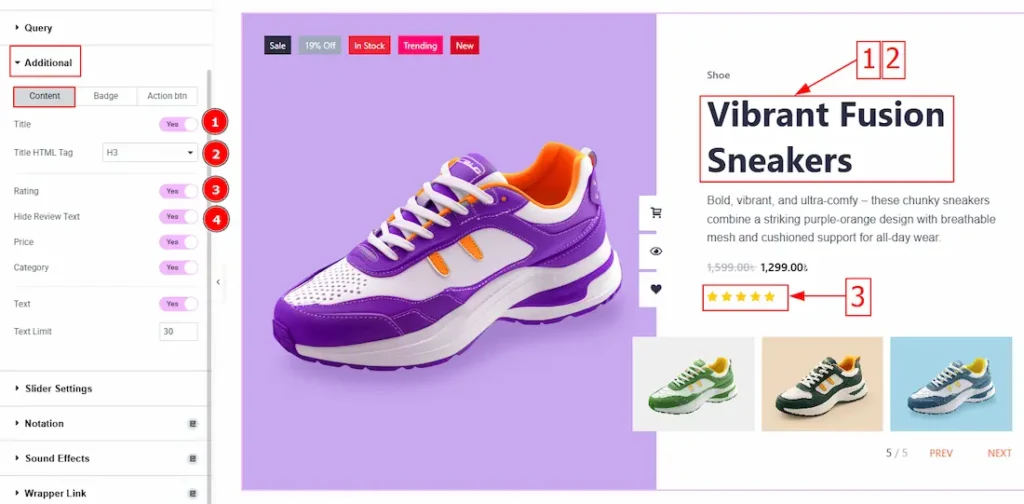
Task: Toggle the Price switch
Action: tap(178, 242)
